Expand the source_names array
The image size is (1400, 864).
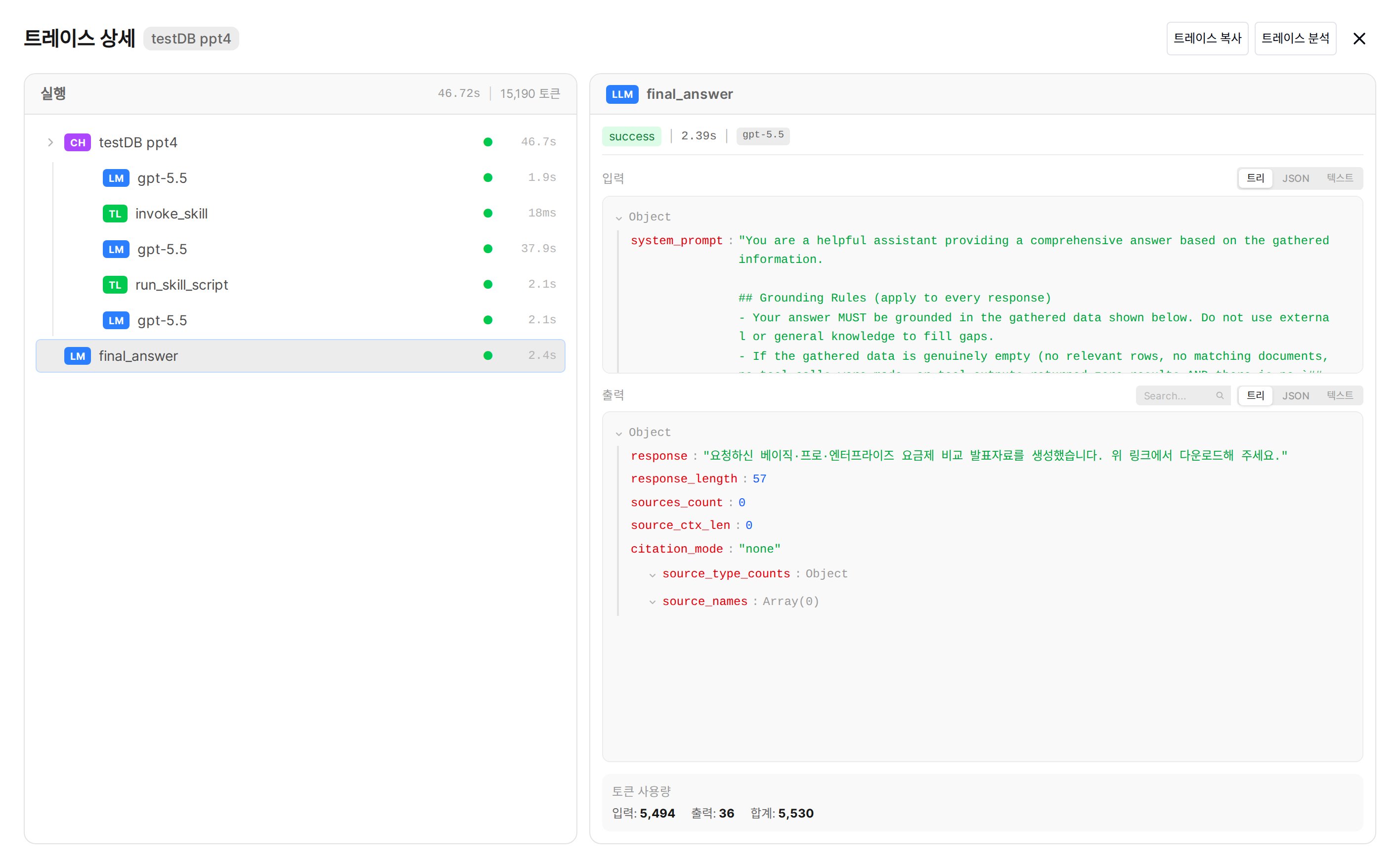tap(652, 603)
